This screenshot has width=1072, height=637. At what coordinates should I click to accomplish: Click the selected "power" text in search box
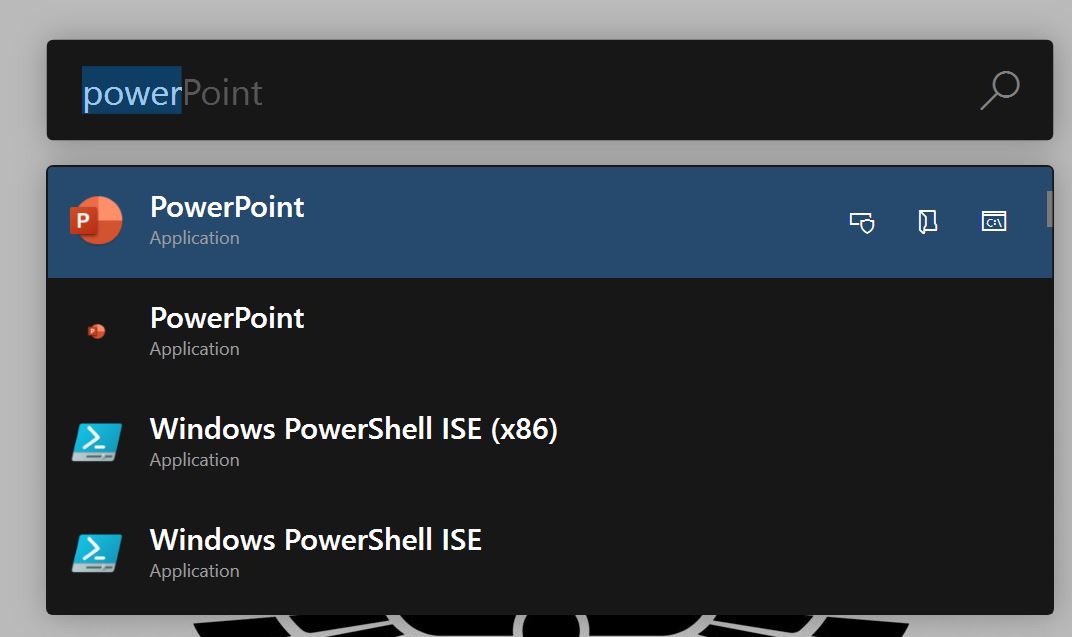point(132,91)
